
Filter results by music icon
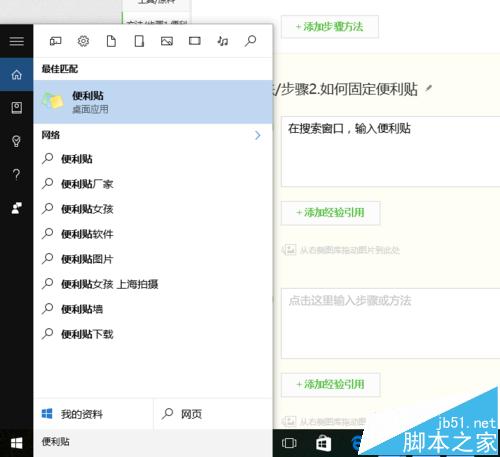click(x=222, y=41)
